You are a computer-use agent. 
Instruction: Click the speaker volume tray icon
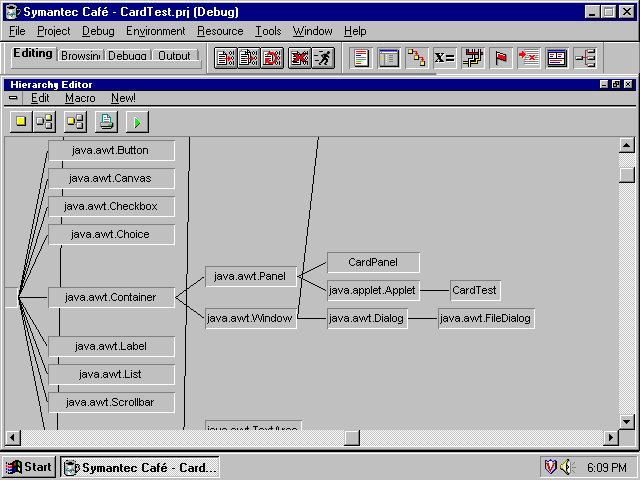567,467
